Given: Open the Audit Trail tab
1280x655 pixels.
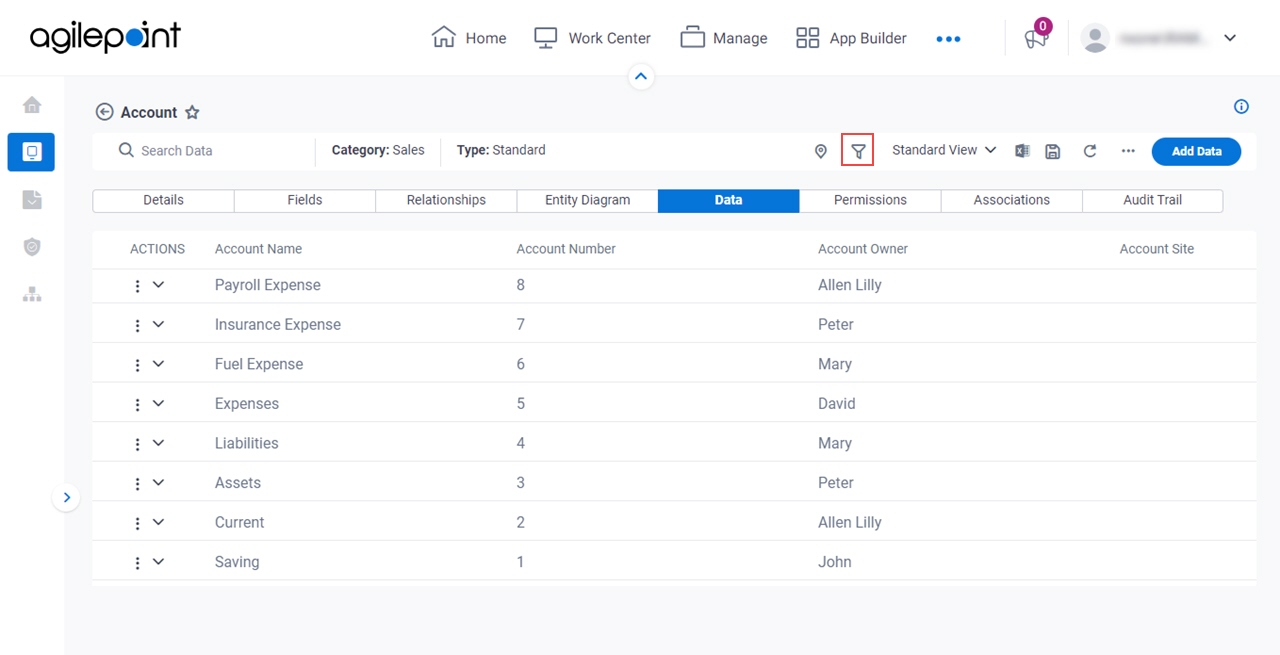Looking at the screenshot, I should pos(1152,200).
